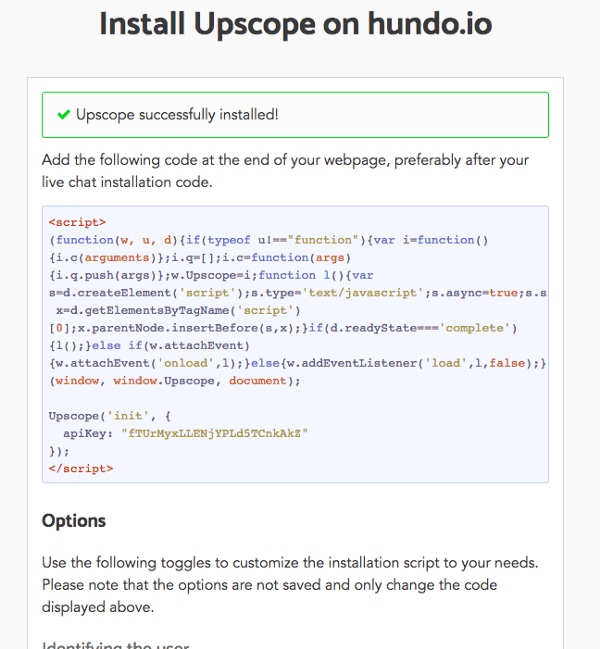Click the 'onload' string in attachEvent call
Screen dimensions: 600x649
[186, 363]
